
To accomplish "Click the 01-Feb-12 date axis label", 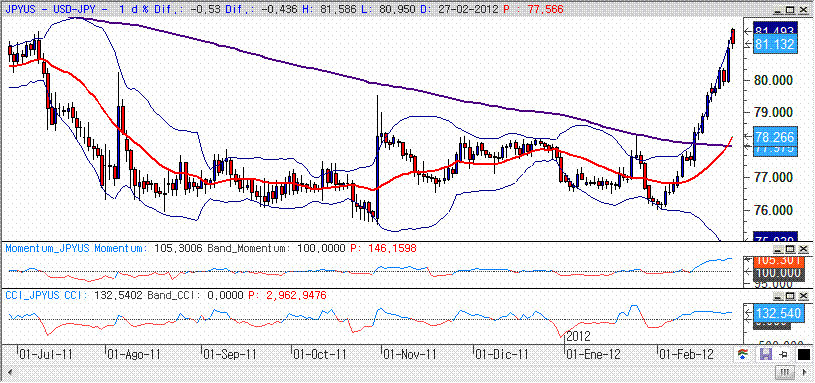I will [x=686, y=354].
